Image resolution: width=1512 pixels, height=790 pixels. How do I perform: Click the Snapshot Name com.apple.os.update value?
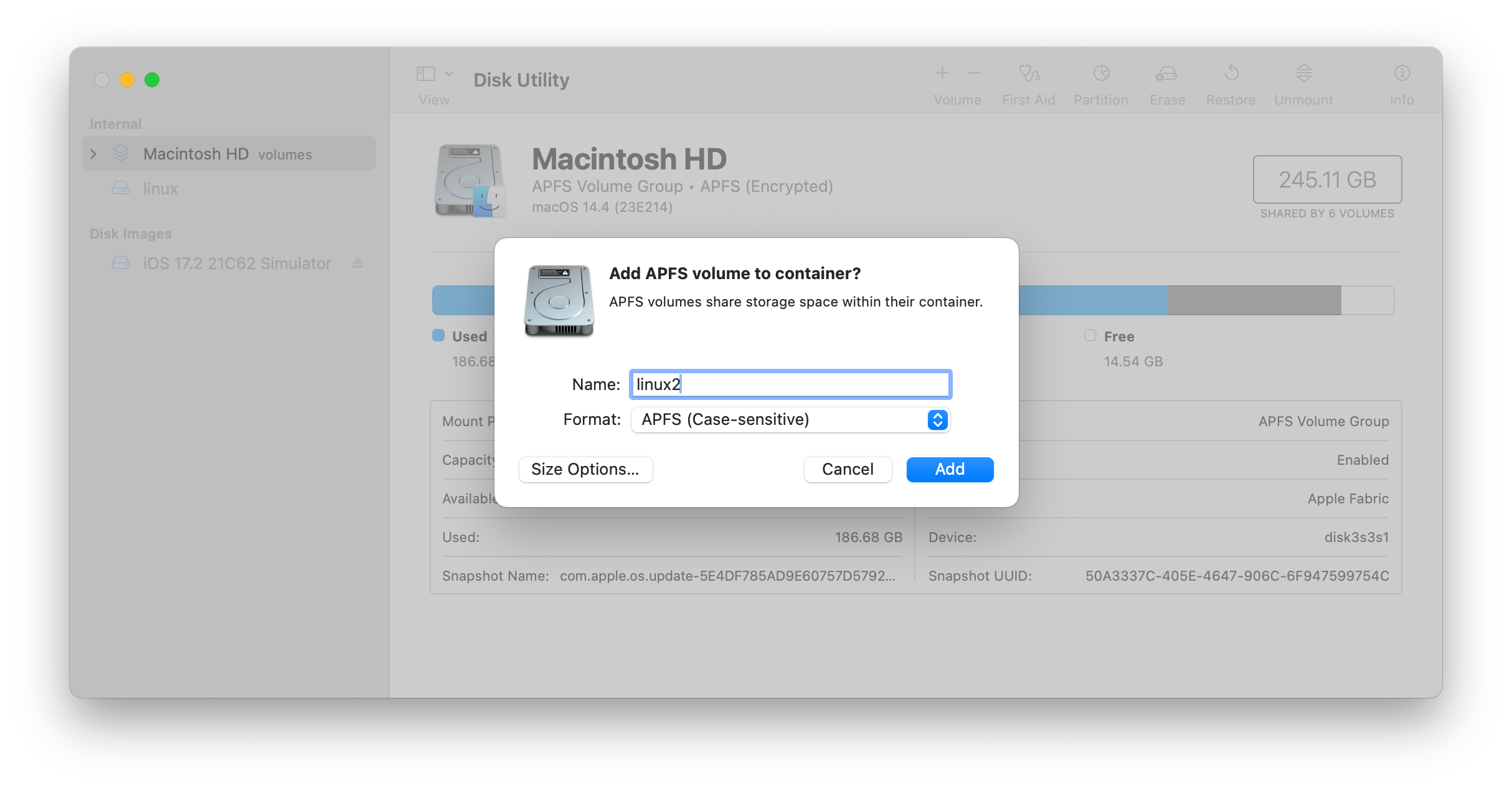point(727,576)
